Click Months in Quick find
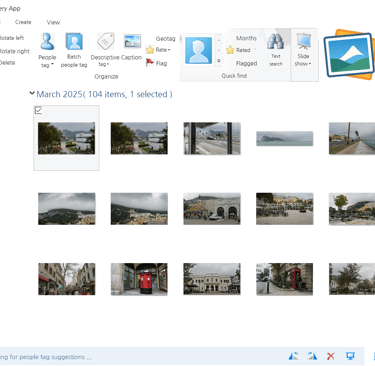Screen dimensions: 375x366 [246, 38]
